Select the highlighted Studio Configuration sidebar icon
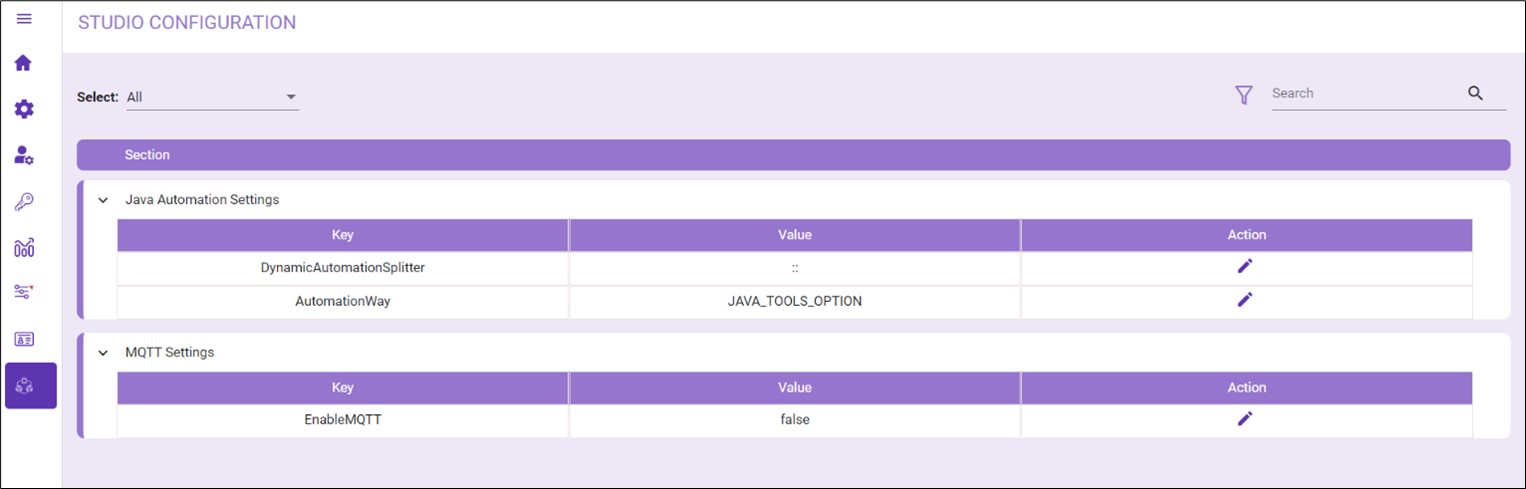 coord(30,386)
